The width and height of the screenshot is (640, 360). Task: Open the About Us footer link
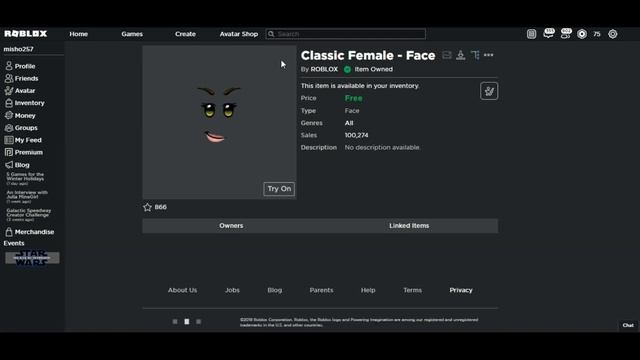[x=182, y=290]
